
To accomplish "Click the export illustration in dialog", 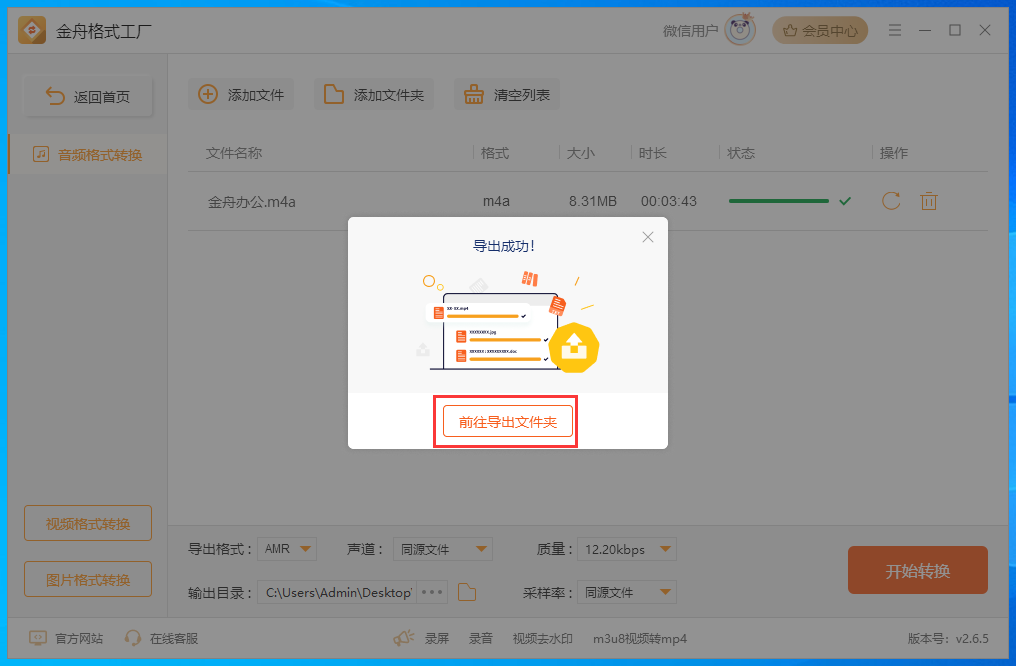I will (508, 323).
